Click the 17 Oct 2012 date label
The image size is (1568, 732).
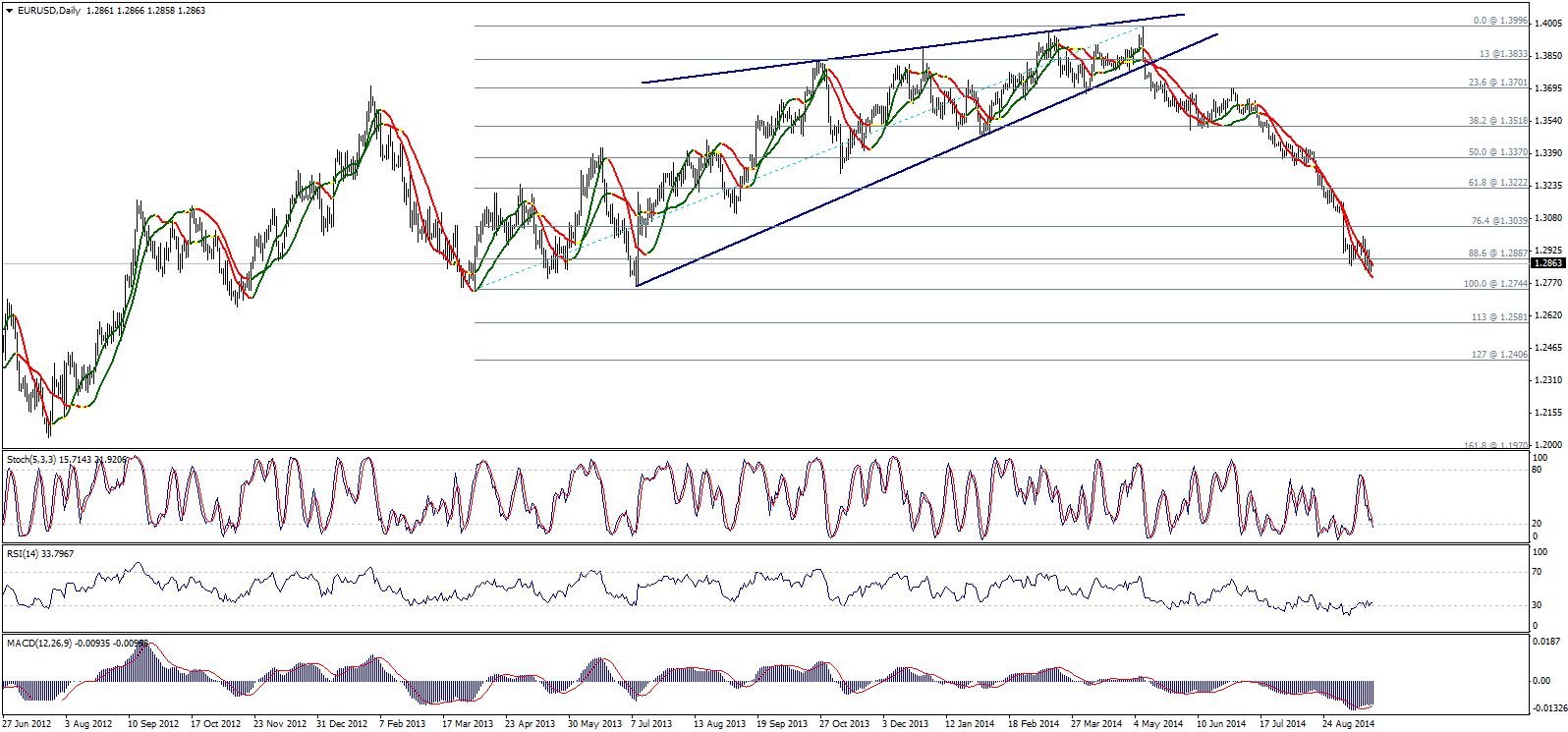point(216,724)
